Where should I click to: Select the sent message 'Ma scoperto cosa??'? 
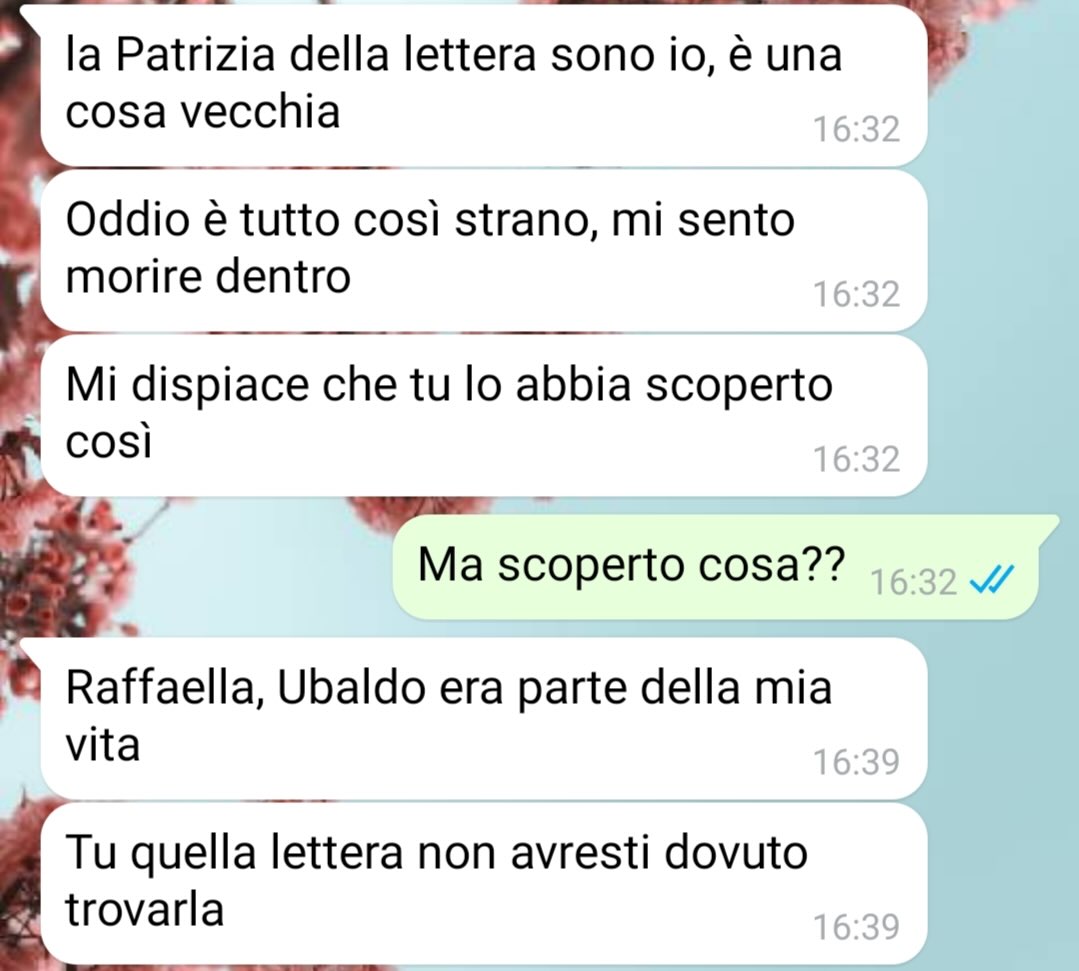[716, 567]
